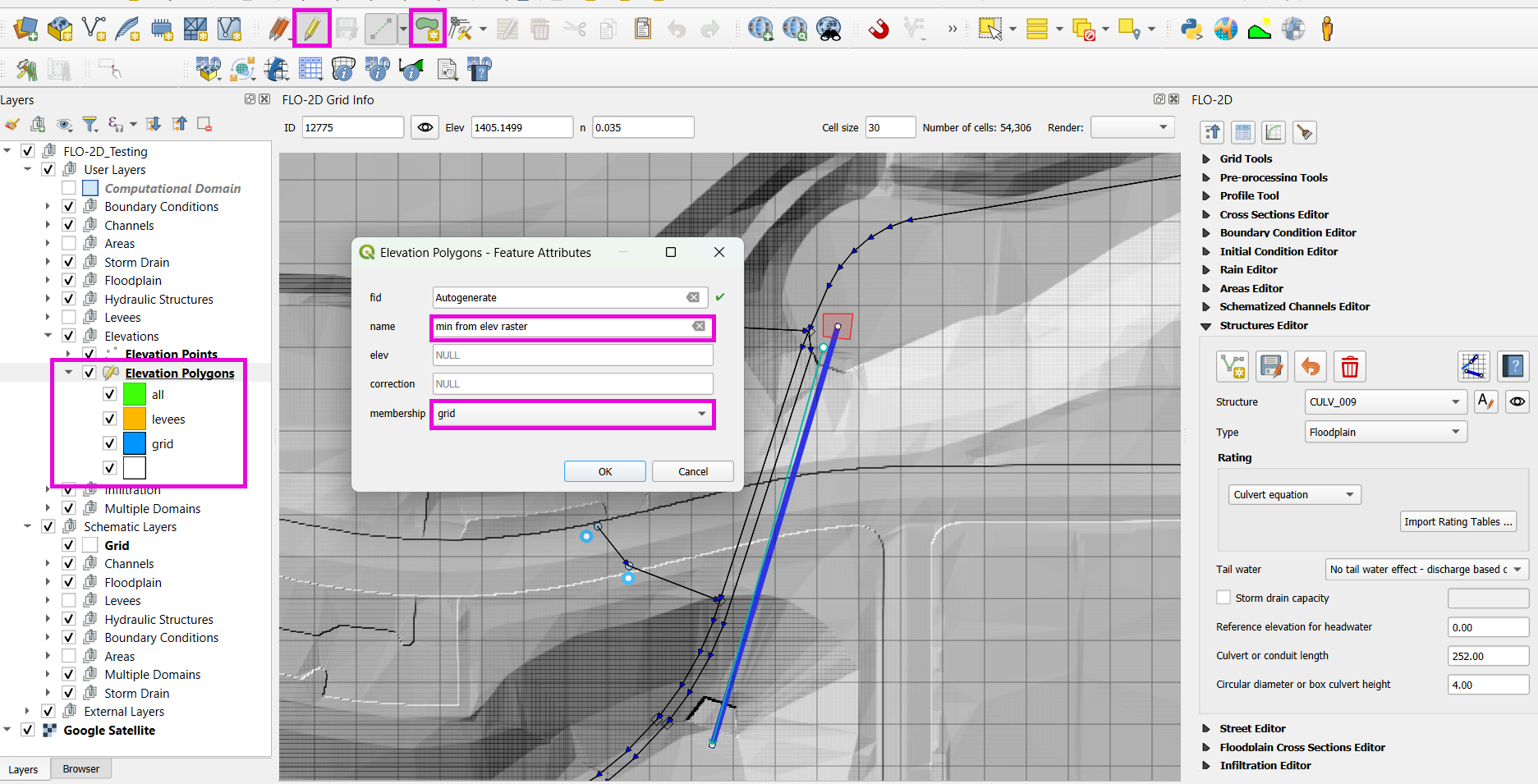Image resolution: width=1538 pixels, height=784 pixels.
Task: Click the orange levees color swatch
Action: click(134, 420)
